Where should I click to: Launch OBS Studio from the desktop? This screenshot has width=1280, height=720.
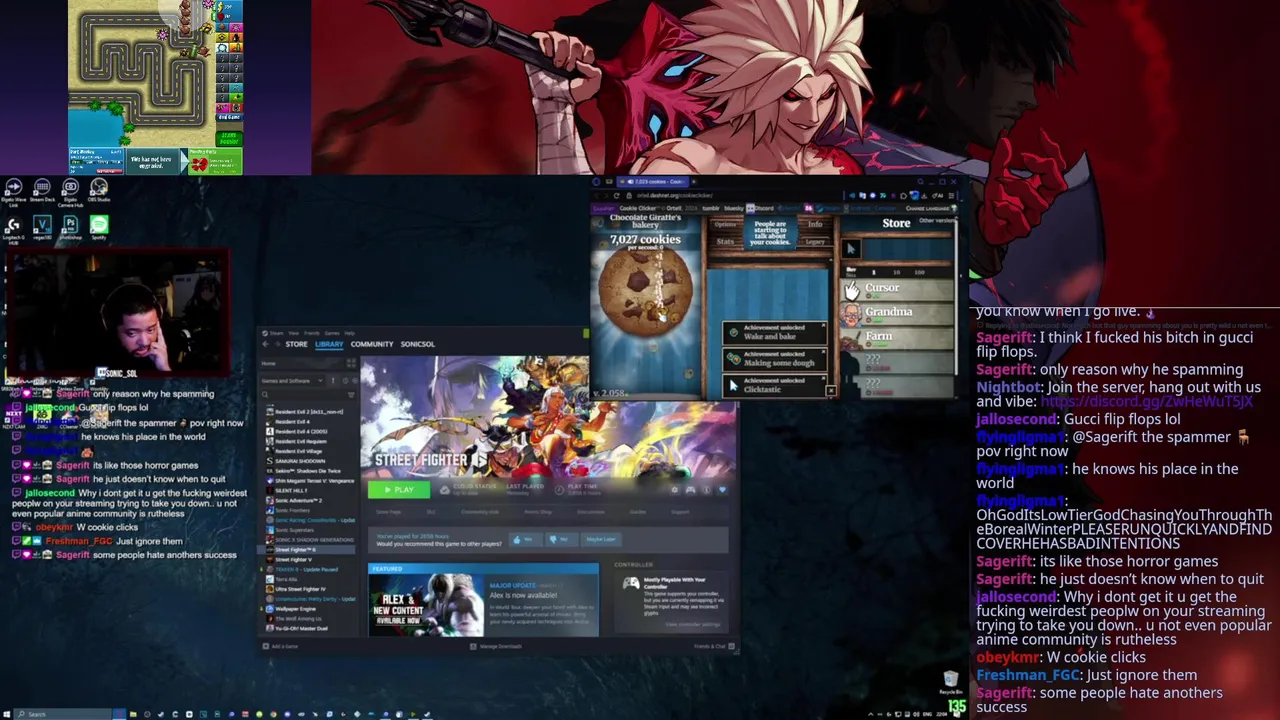[x=98, y=190]
